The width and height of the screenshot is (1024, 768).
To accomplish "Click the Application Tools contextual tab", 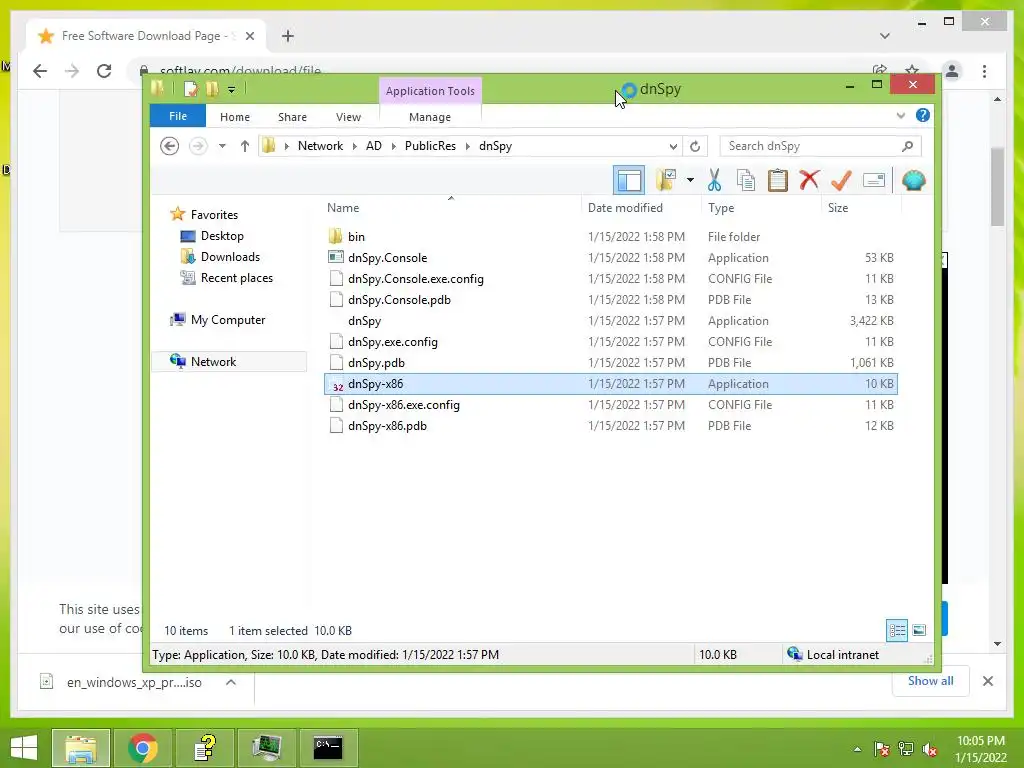I will click(430, 91).
